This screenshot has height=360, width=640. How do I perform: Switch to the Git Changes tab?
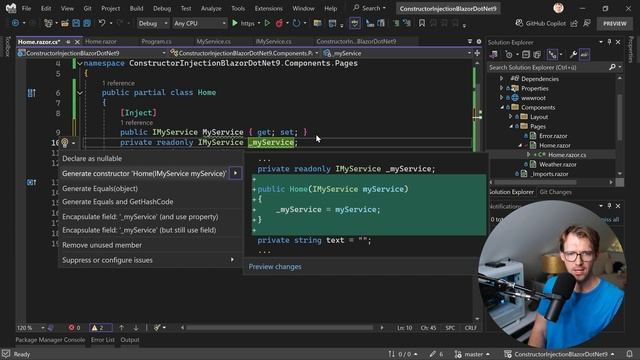point(555,192)
